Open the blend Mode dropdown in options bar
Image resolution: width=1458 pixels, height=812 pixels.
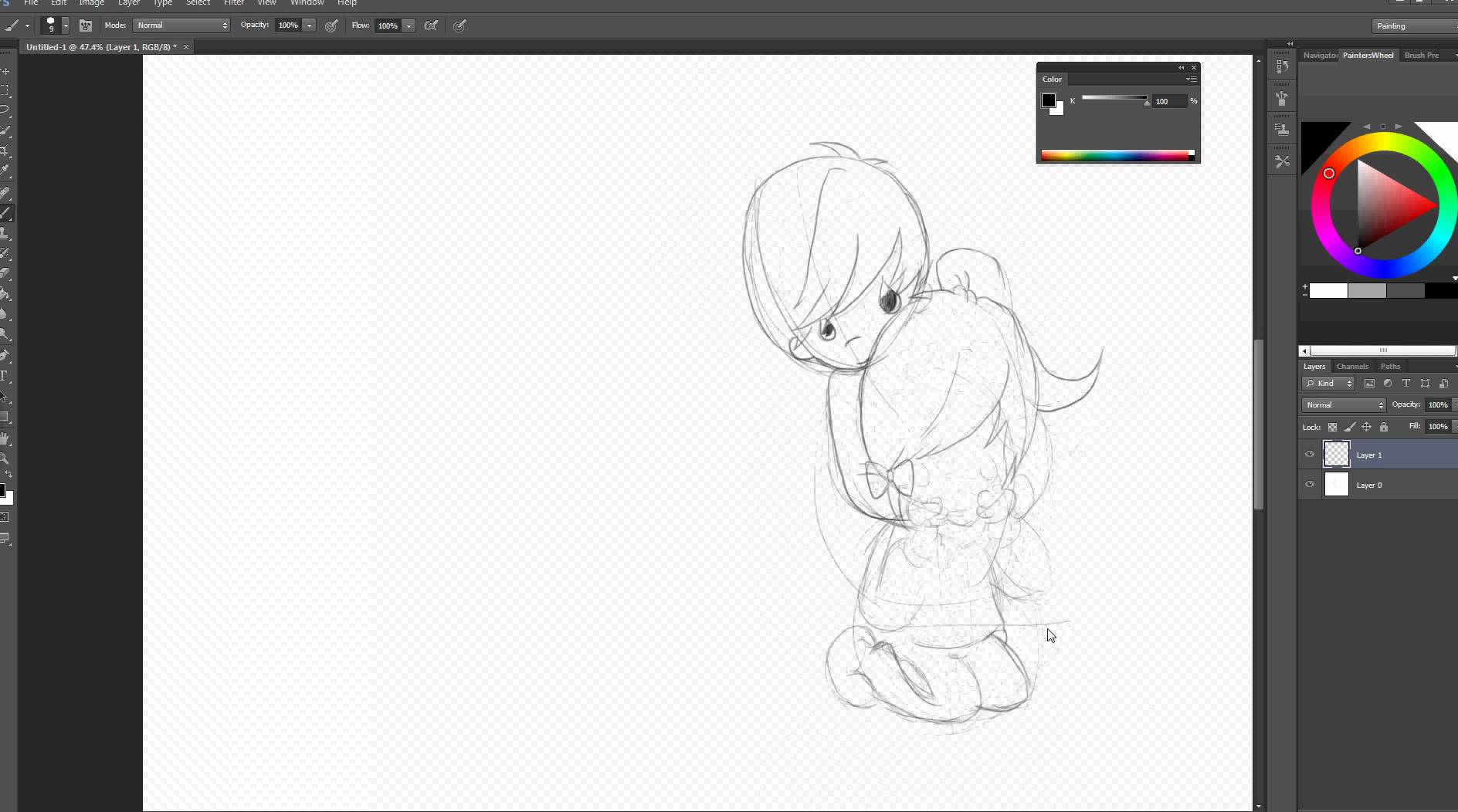(x=180, y=25)
